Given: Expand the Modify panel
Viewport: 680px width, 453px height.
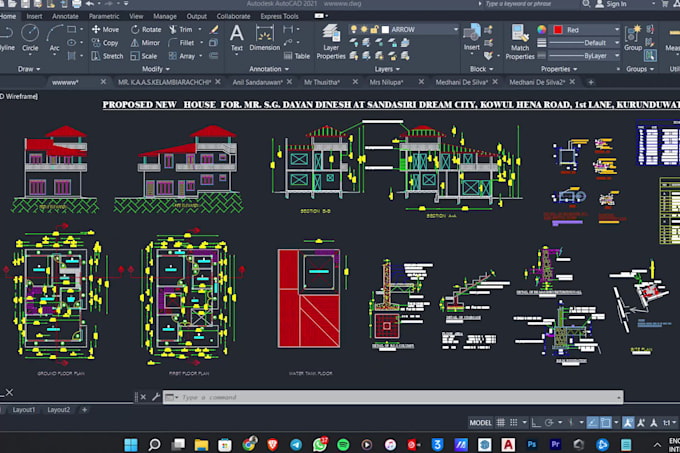Looking at the screenshot, I should (156, 69).
